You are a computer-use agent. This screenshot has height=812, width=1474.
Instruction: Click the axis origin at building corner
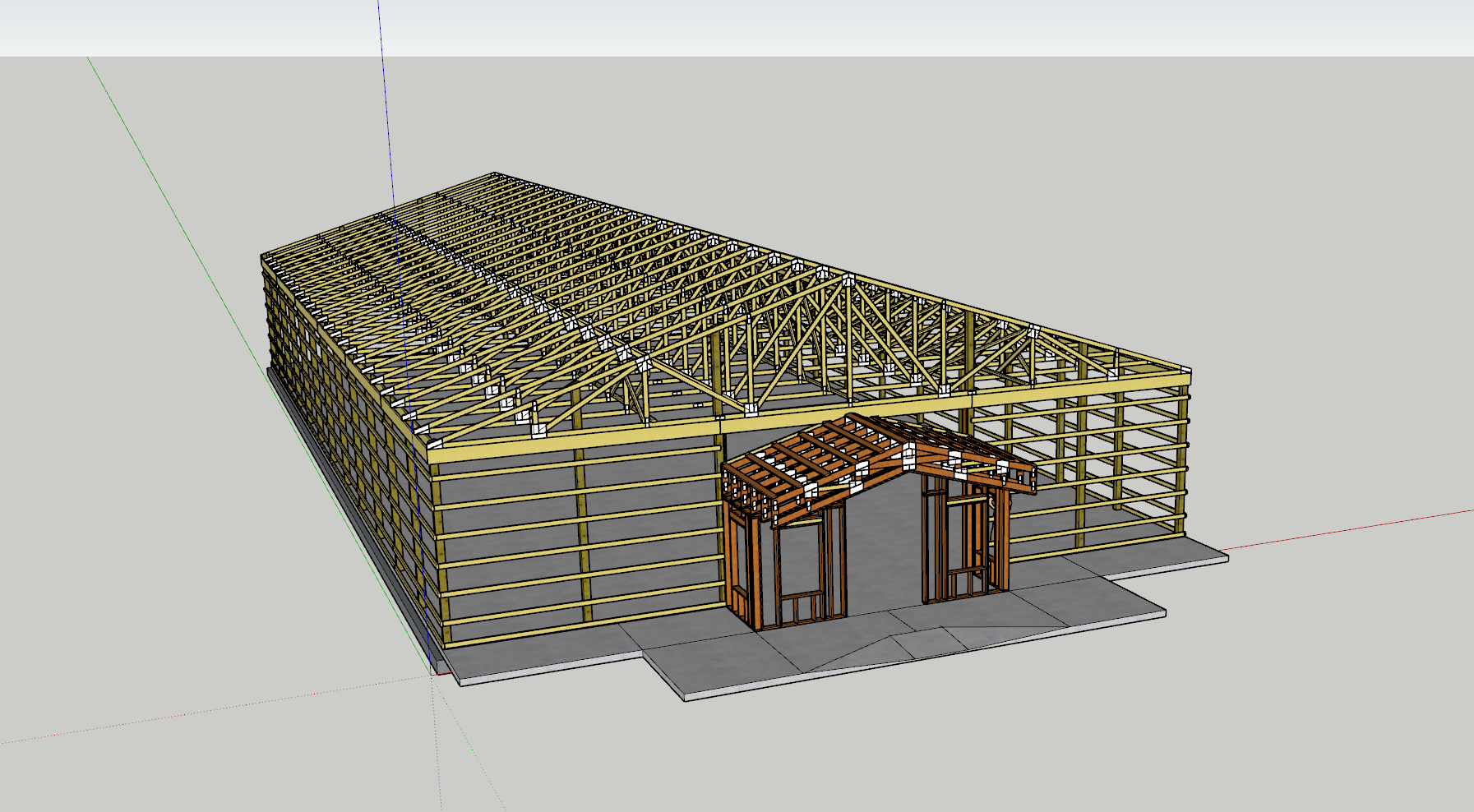pos(433,673)
